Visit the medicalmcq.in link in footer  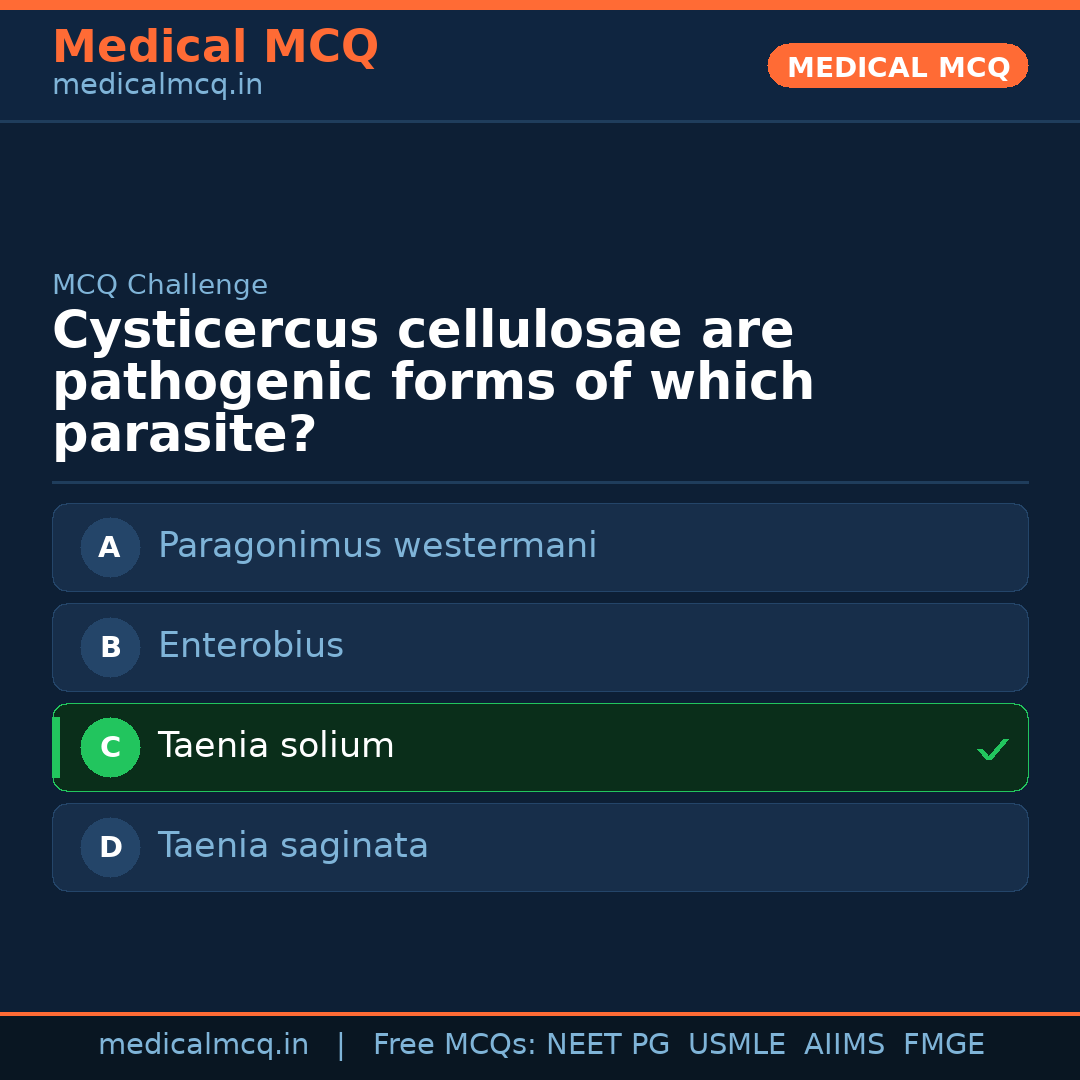click(204, 1043)
